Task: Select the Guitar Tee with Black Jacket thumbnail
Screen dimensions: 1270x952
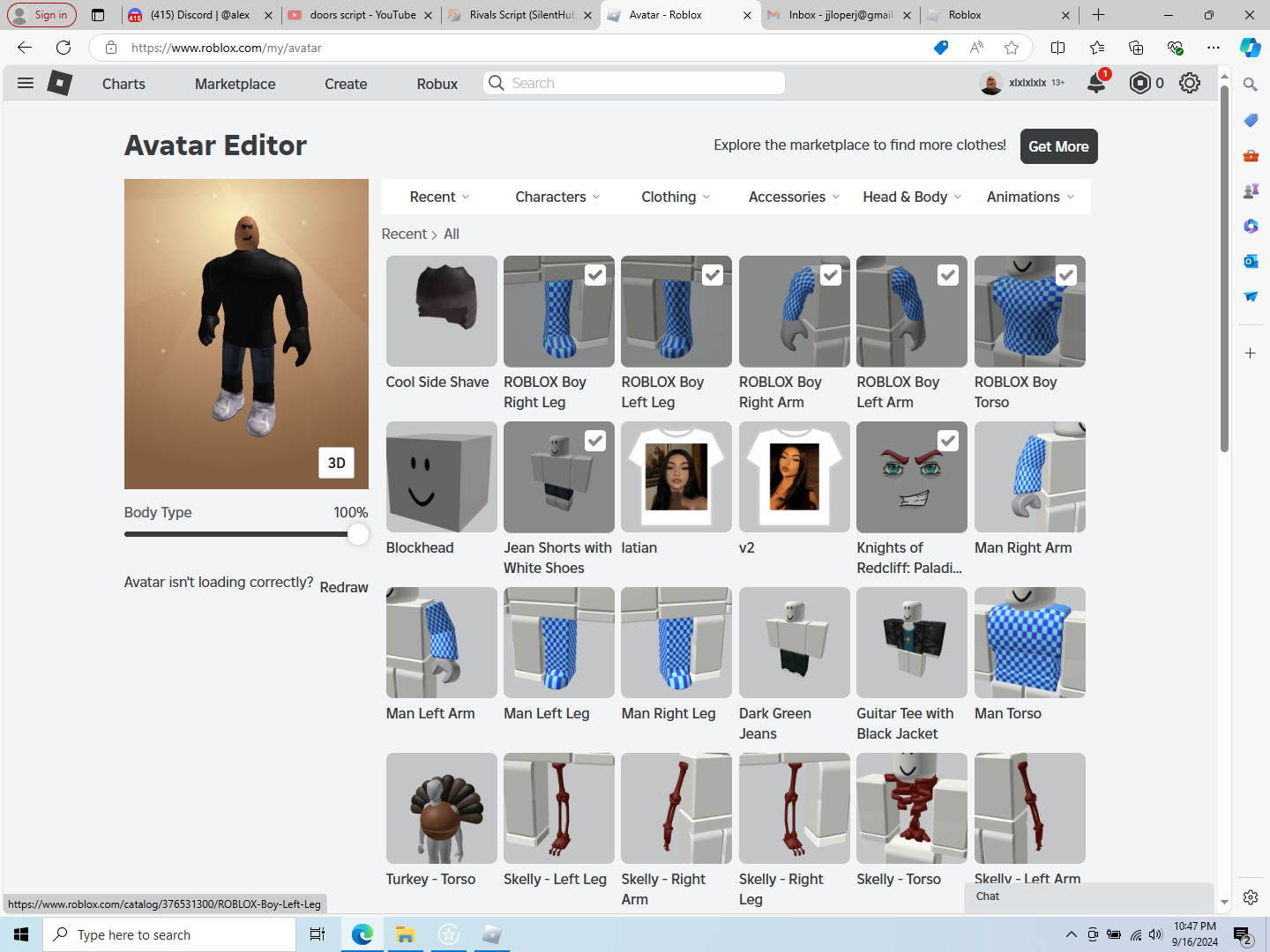Action: point(912,643)
